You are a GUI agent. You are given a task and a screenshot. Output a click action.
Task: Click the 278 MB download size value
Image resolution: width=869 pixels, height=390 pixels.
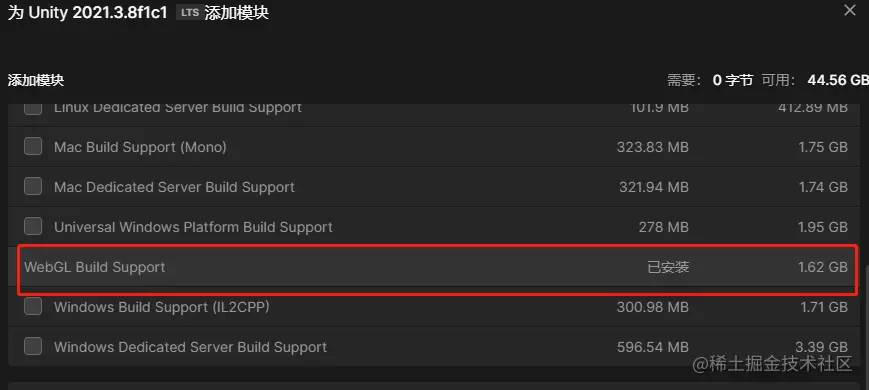663,227
